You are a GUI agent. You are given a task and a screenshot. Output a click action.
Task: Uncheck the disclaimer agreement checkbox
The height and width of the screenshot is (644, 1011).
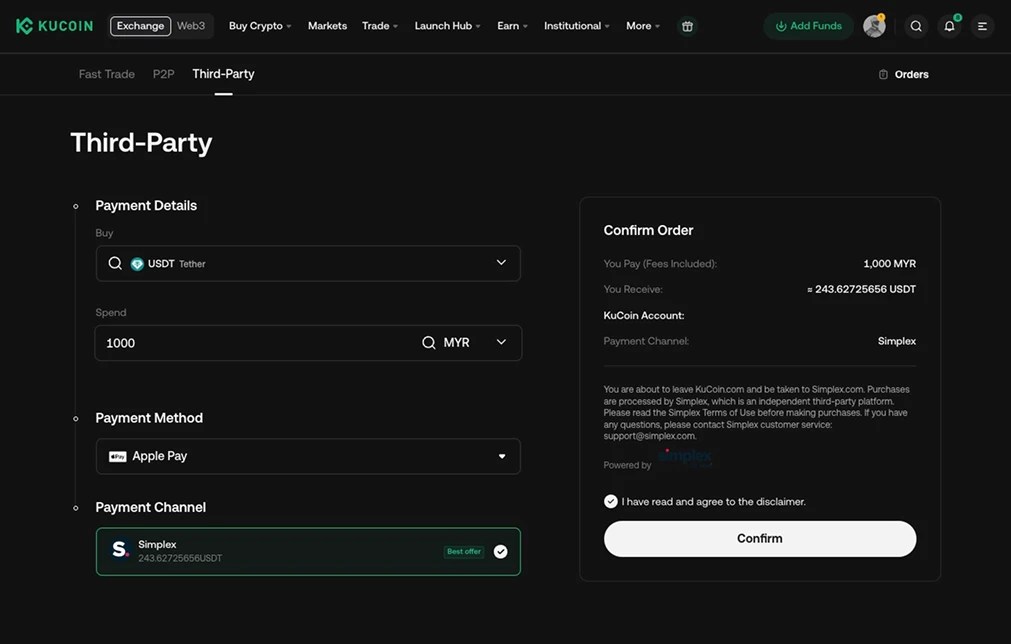610,501
